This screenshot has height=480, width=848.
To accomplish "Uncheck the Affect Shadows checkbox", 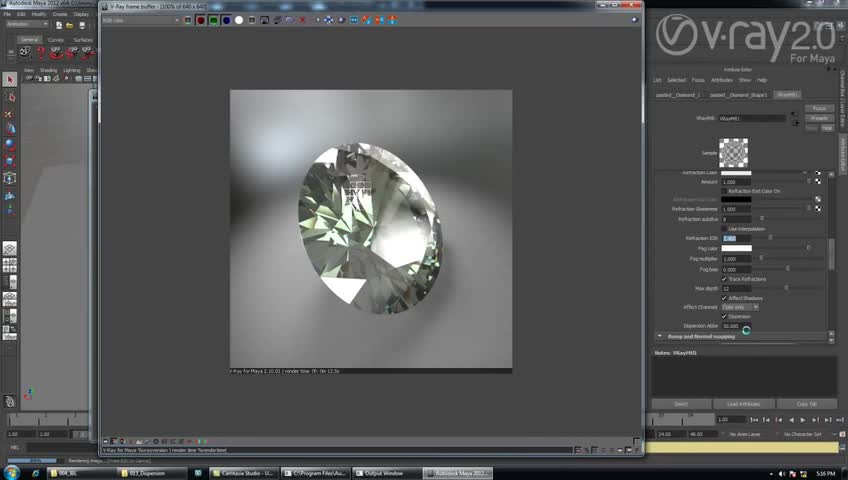I will (724, 298).
